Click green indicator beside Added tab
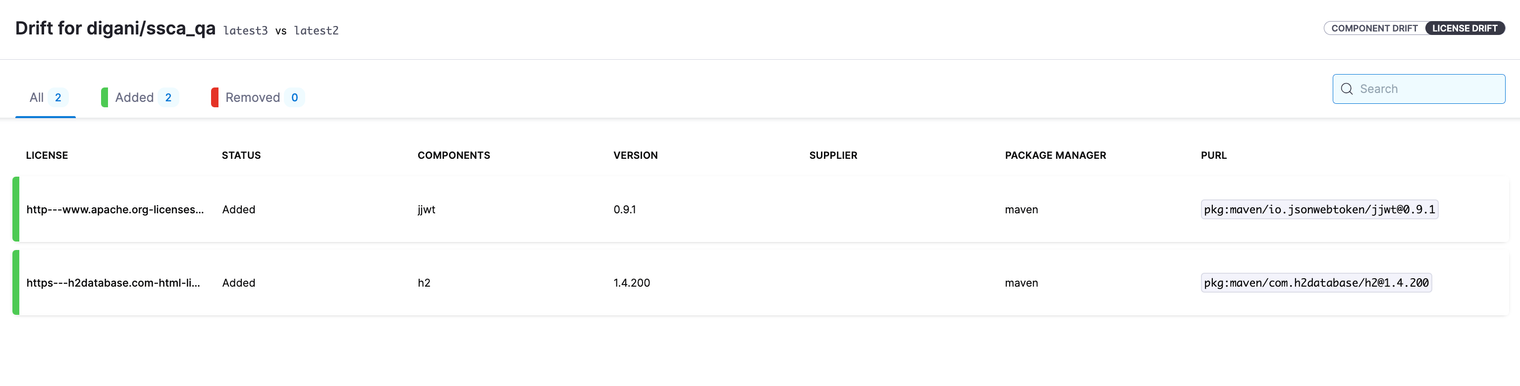Viewport: 1520px width, 386px height. [105, 97]
